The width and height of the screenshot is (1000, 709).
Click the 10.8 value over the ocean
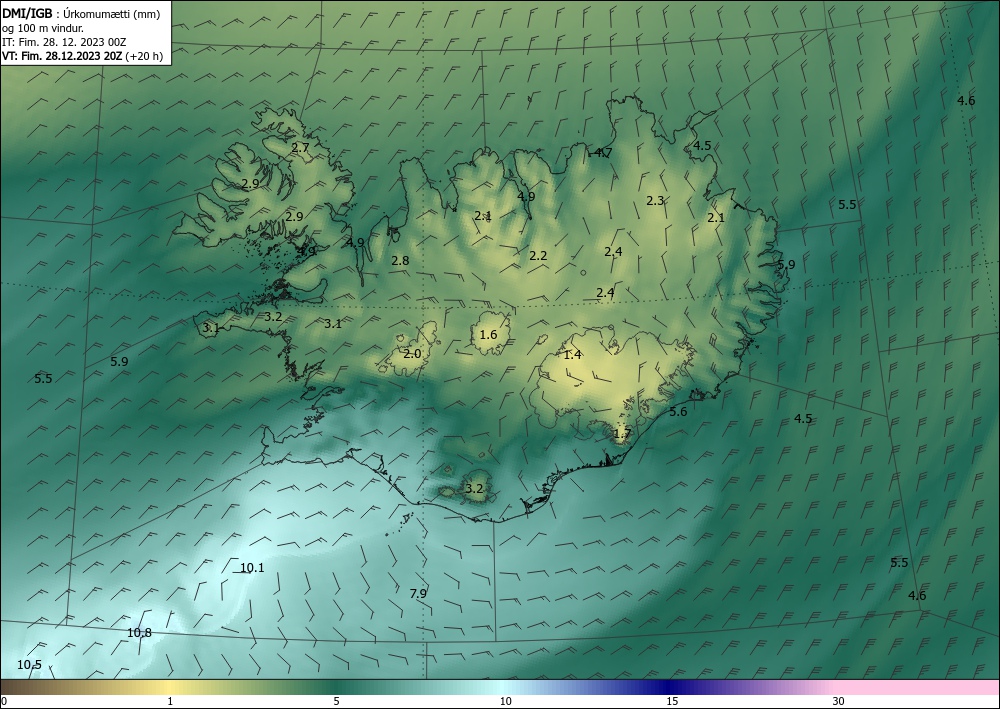point(140,633)
